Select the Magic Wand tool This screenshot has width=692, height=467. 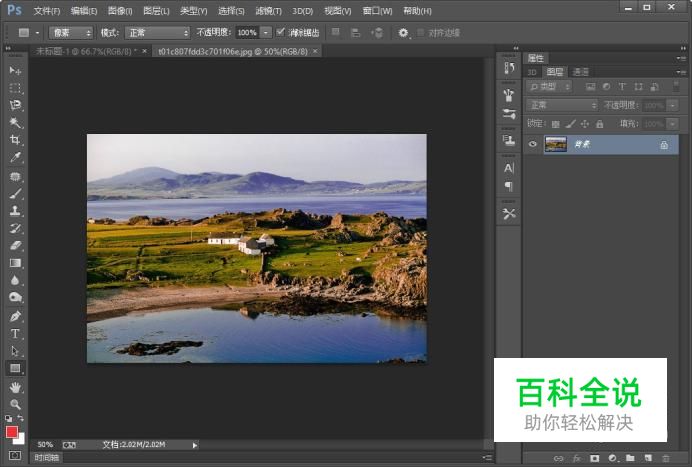coord(15,123)
